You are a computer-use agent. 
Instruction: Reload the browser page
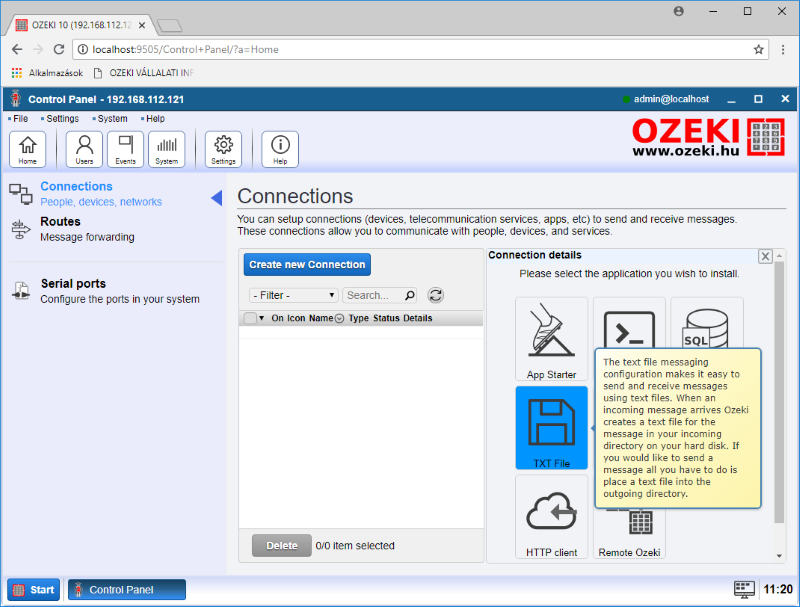click(x=59, y=49)
